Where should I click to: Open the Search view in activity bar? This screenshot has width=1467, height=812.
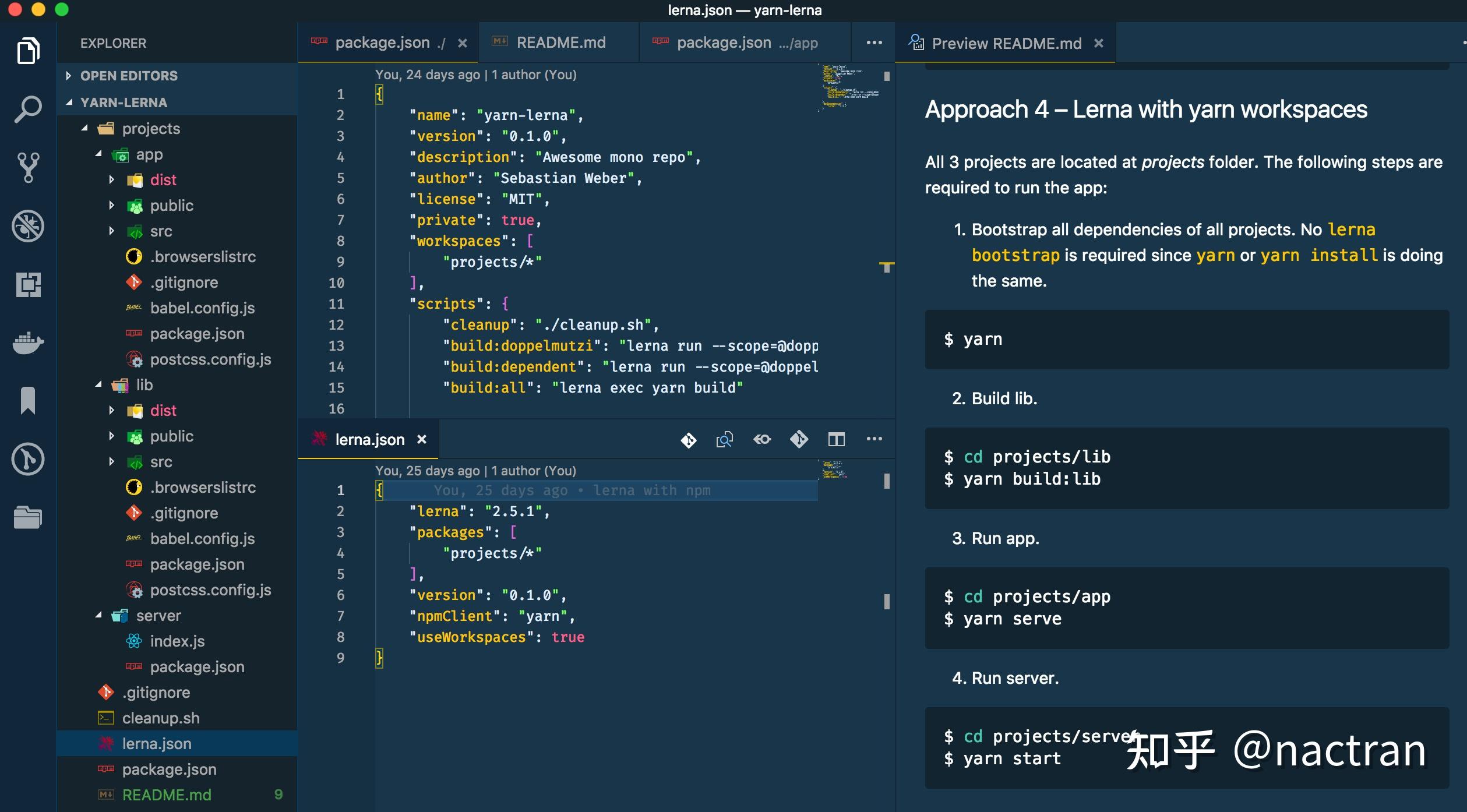click(27, 110)
